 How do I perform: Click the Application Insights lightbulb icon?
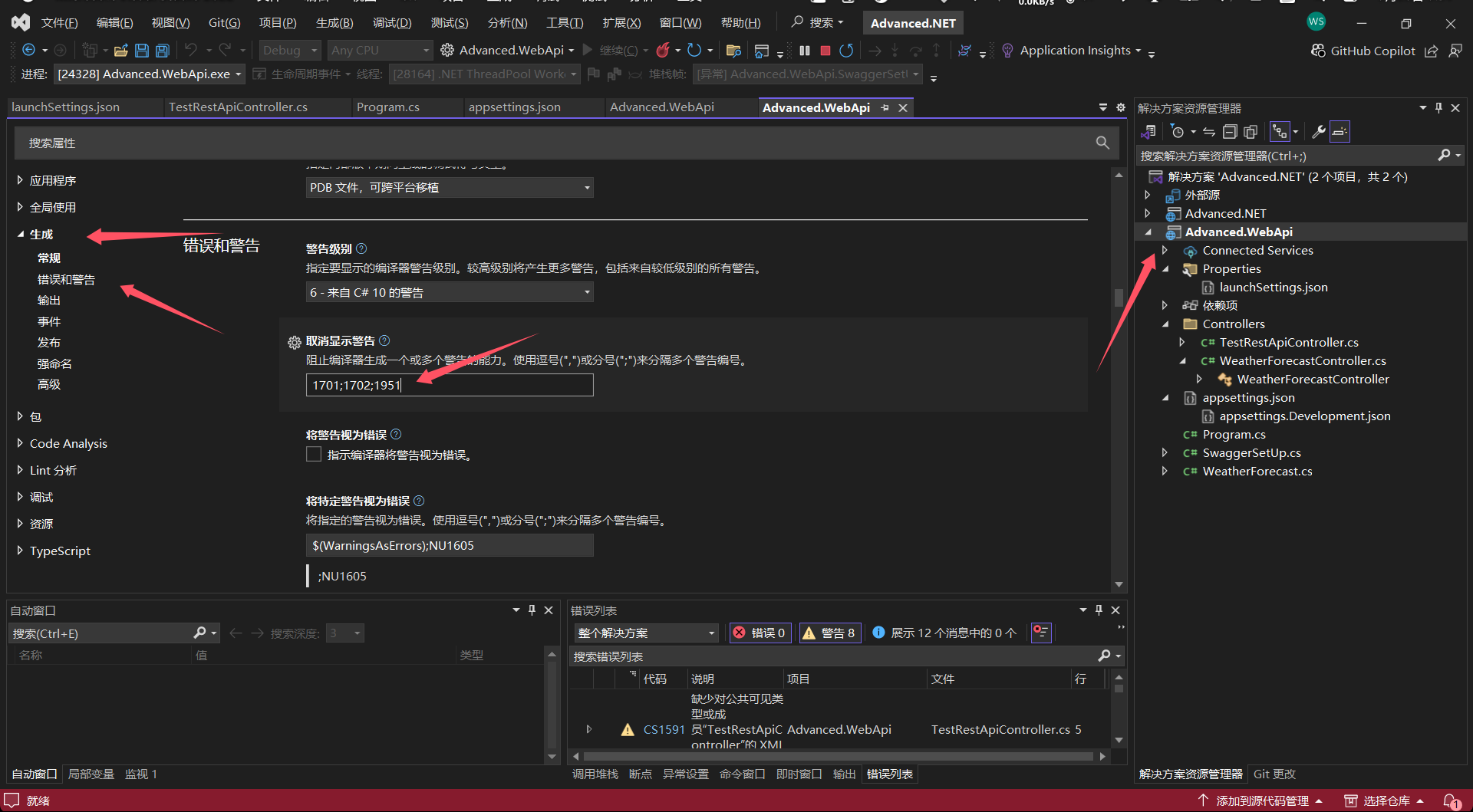[x=1007, y=51]
